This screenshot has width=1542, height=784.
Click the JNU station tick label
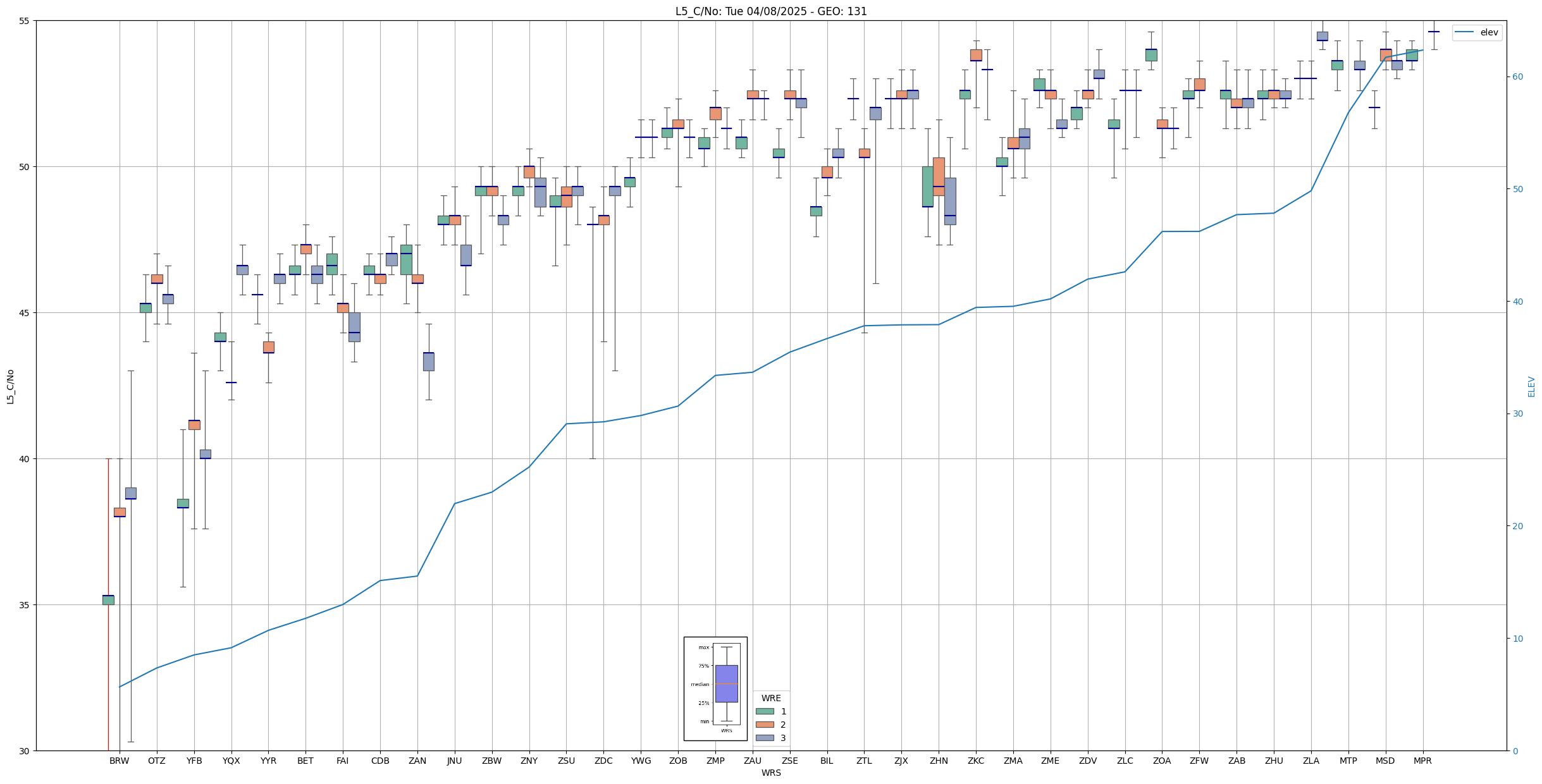click(454, 761)
